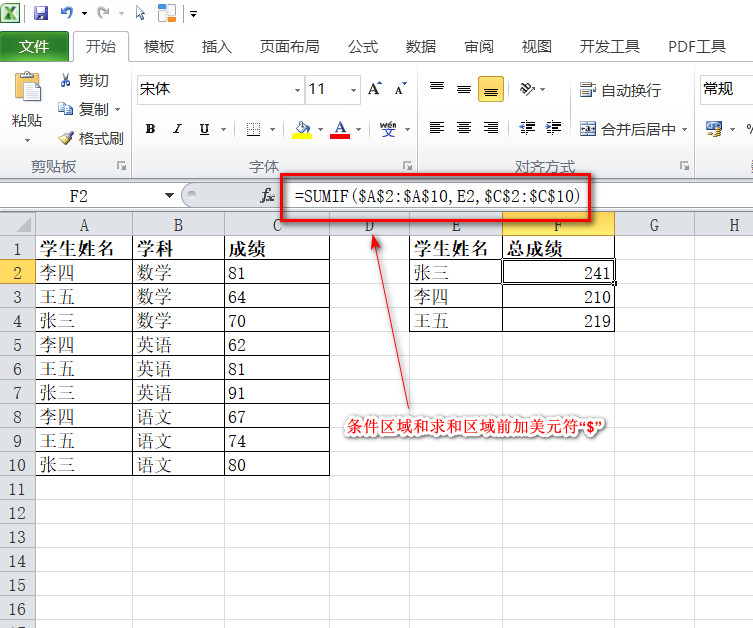Click the pointer select icon in quick access toolbar
Viewport: 753px width, 628px height.
point(140,13)
